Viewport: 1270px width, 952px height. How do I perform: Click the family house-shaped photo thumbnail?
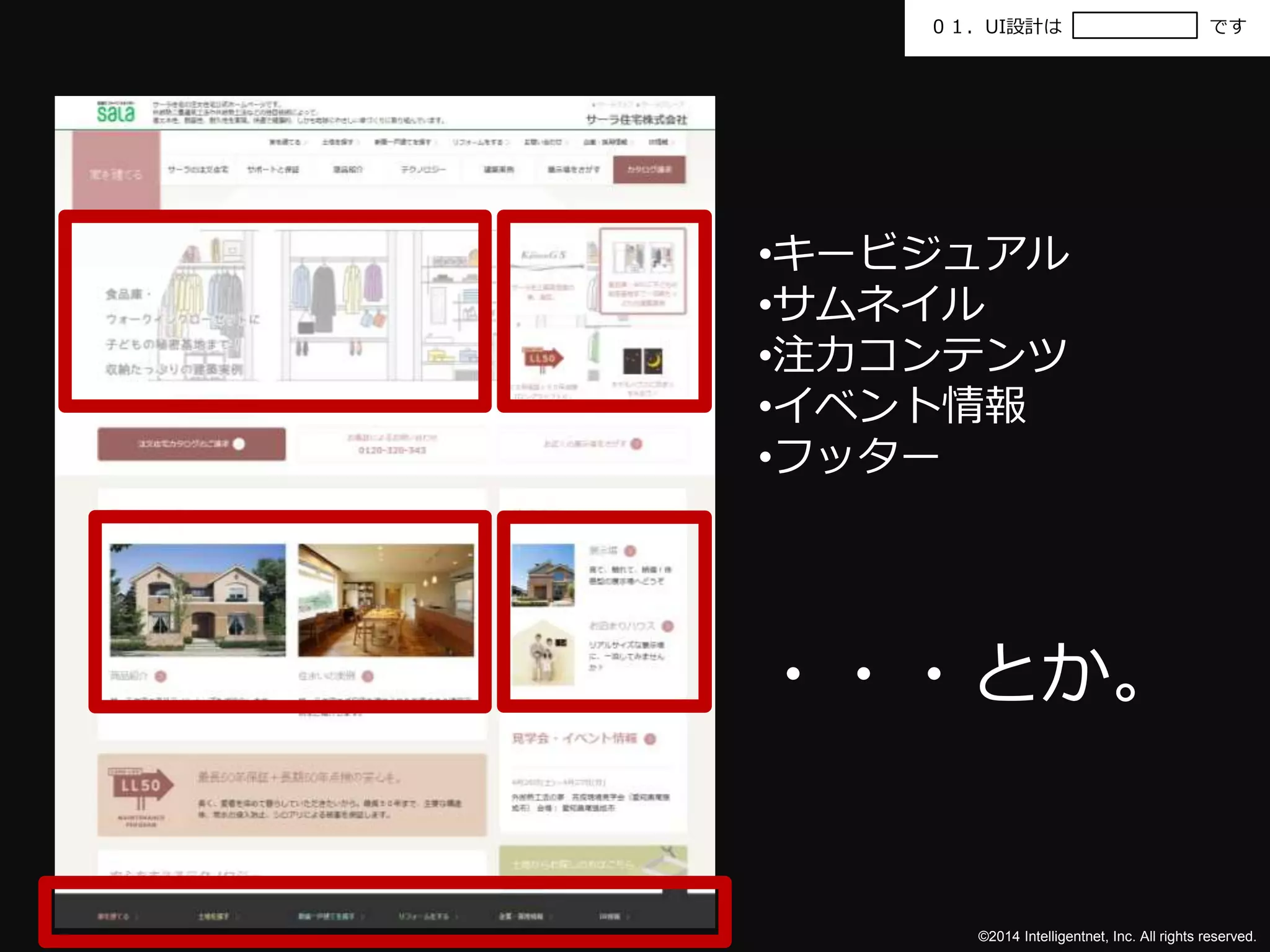coord(543,653)
